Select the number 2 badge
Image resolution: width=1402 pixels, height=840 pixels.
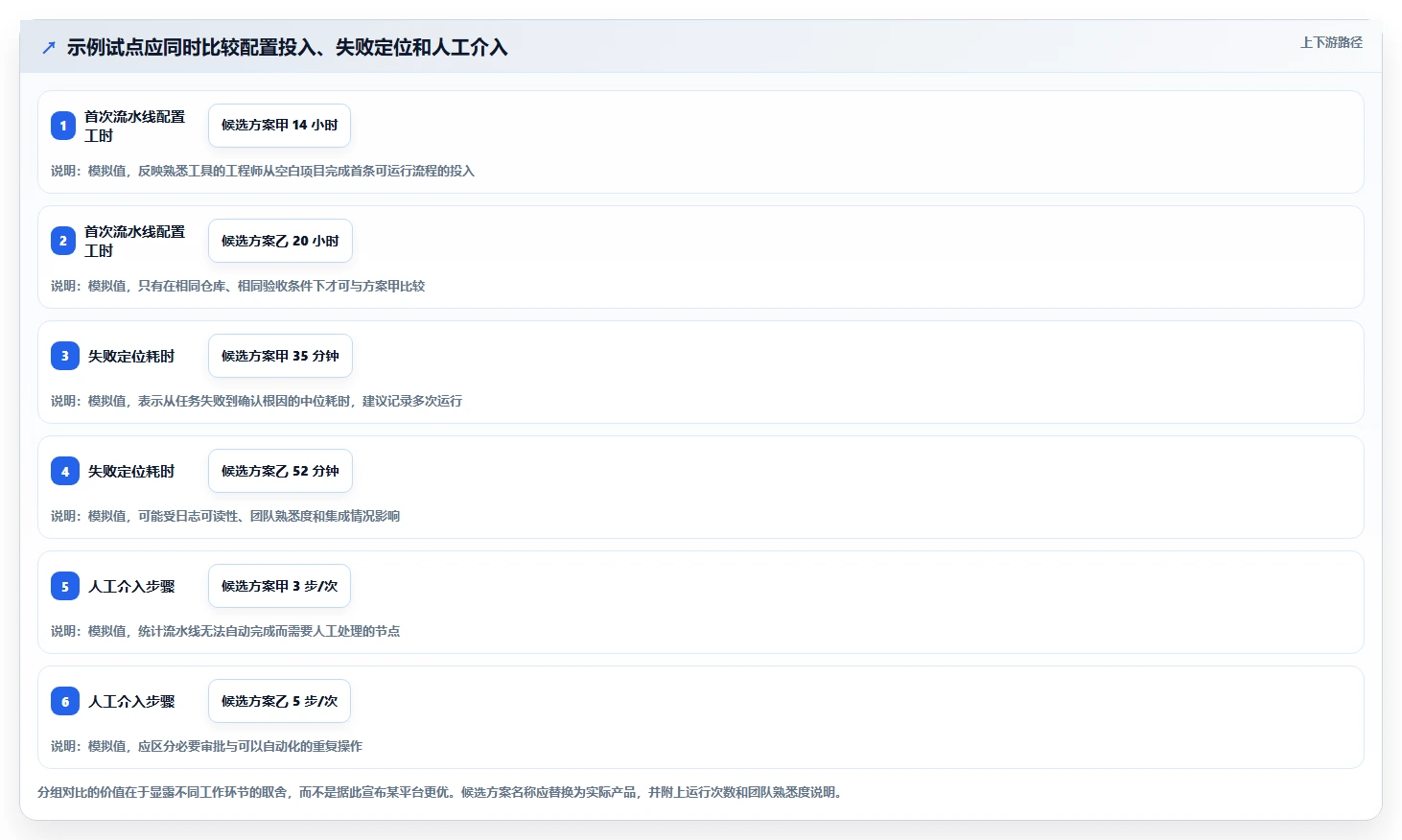(x=63, y=241)
